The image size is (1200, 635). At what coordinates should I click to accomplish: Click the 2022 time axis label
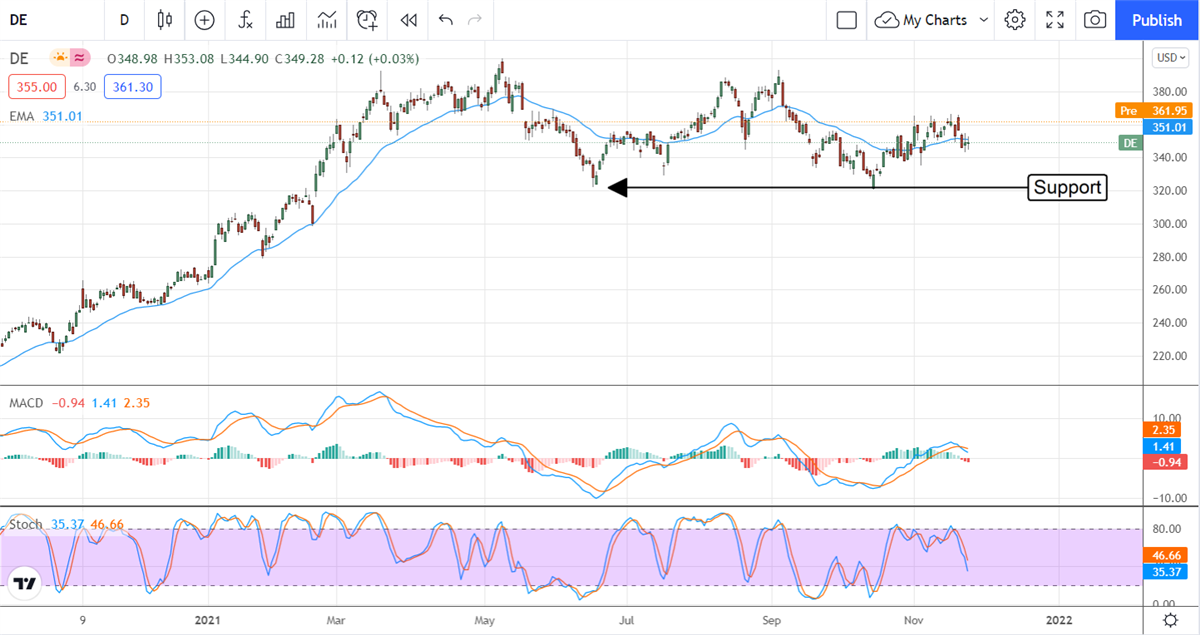click(x=1057, y=620)
